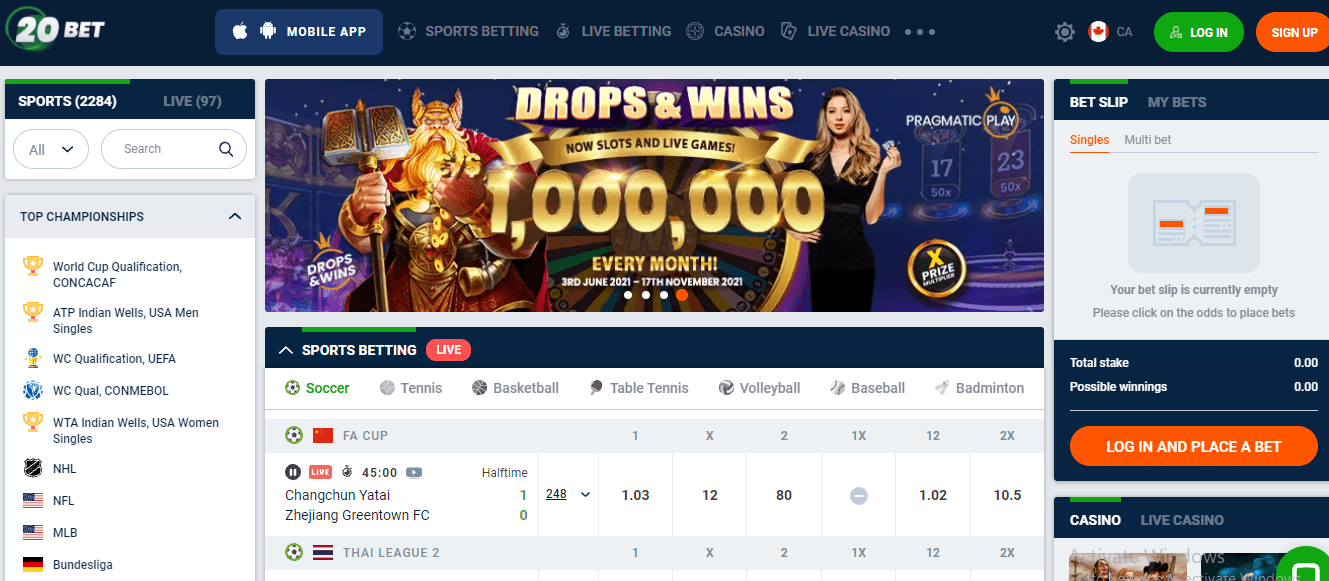Expand the 248 more markets dropdown

568,494
